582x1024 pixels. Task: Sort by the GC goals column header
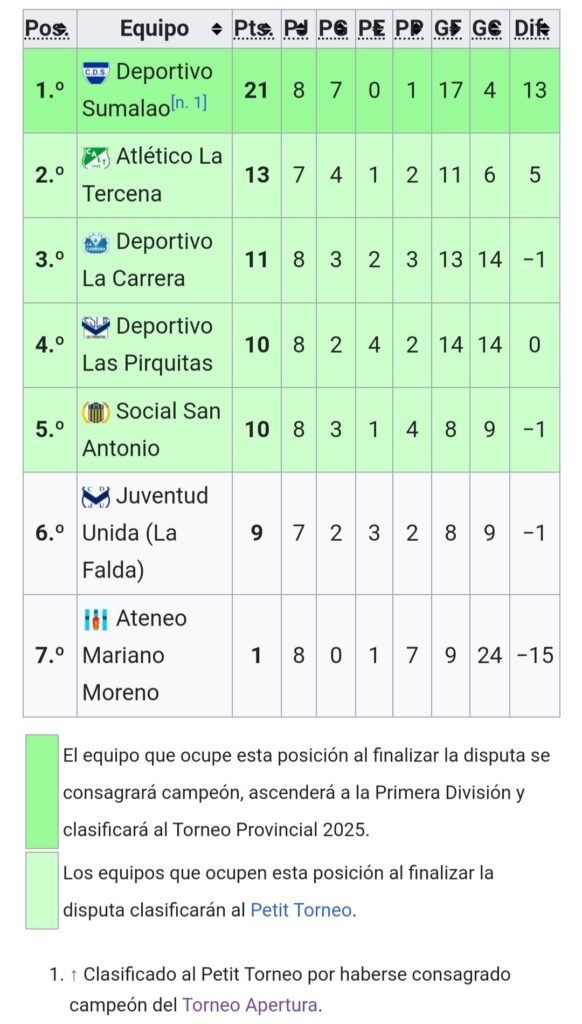[x=489, y=29]
